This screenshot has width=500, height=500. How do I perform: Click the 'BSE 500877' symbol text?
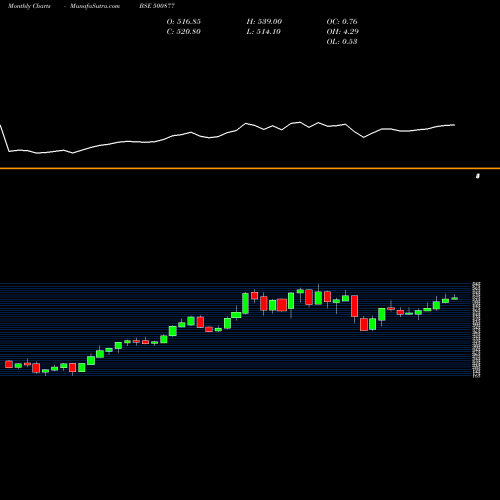coord(157,6)
